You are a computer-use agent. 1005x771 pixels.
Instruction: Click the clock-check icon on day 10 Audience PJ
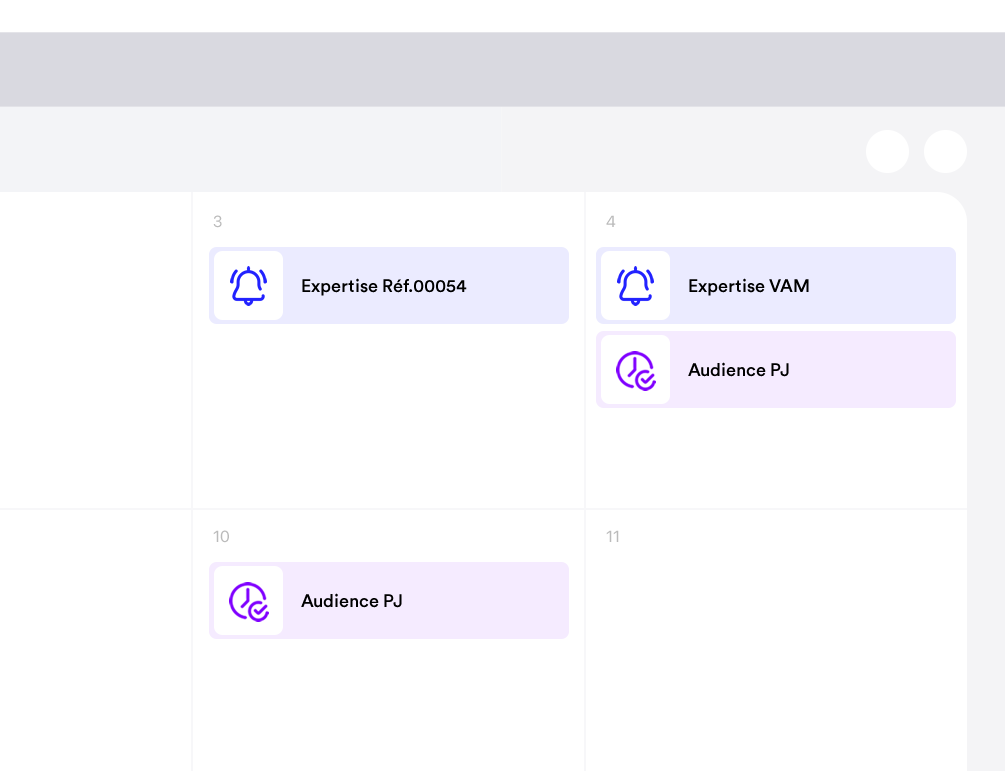coord(248,601)
